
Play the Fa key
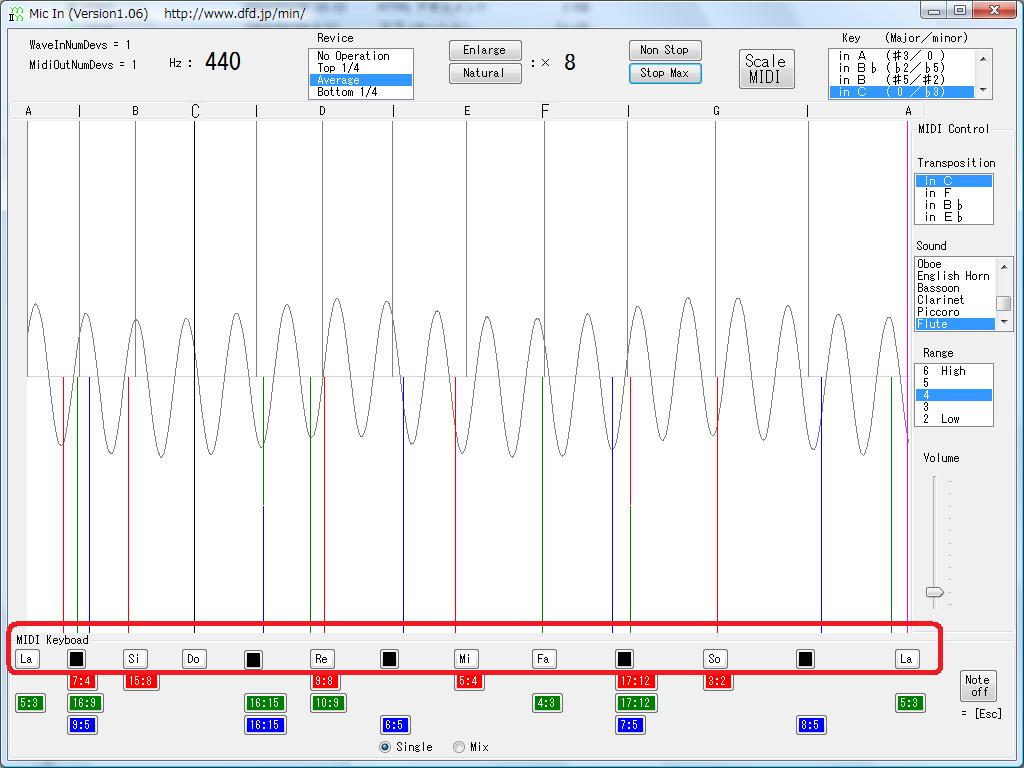[543, 658]
